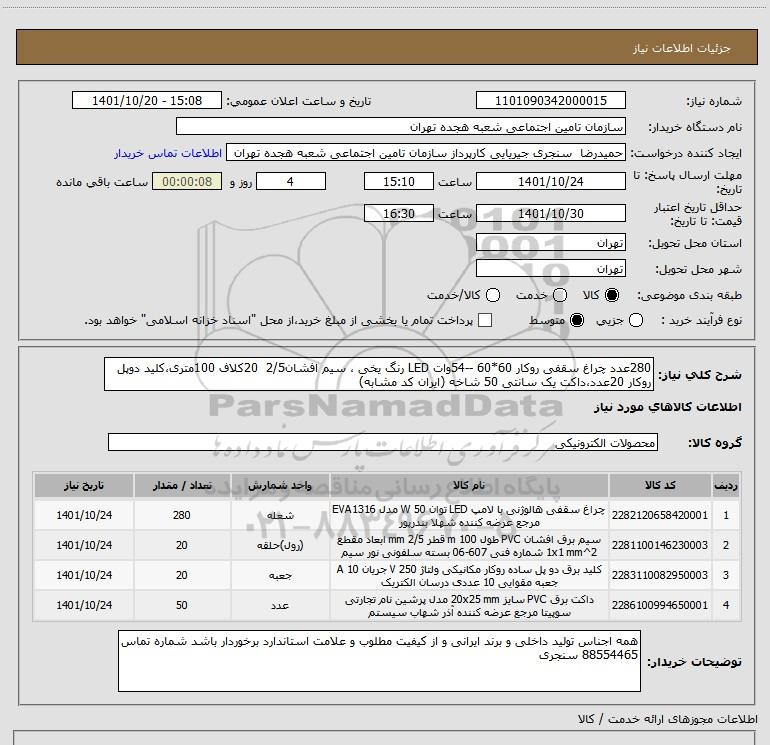The height and width of the screenshot is (745, 770).
Task: Select the کالا/خدمت radio button
Action: (493, 295)
